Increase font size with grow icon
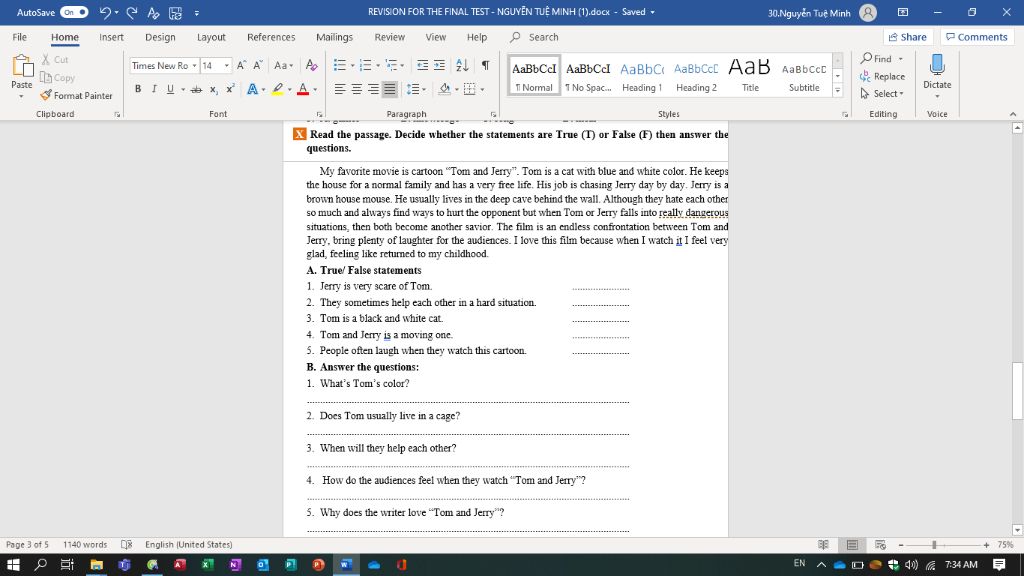 tap(242, 65)
